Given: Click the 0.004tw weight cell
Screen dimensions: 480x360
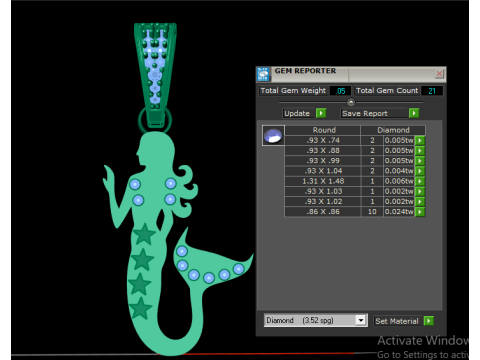Looking at the screenshot, I should (399, 171).
